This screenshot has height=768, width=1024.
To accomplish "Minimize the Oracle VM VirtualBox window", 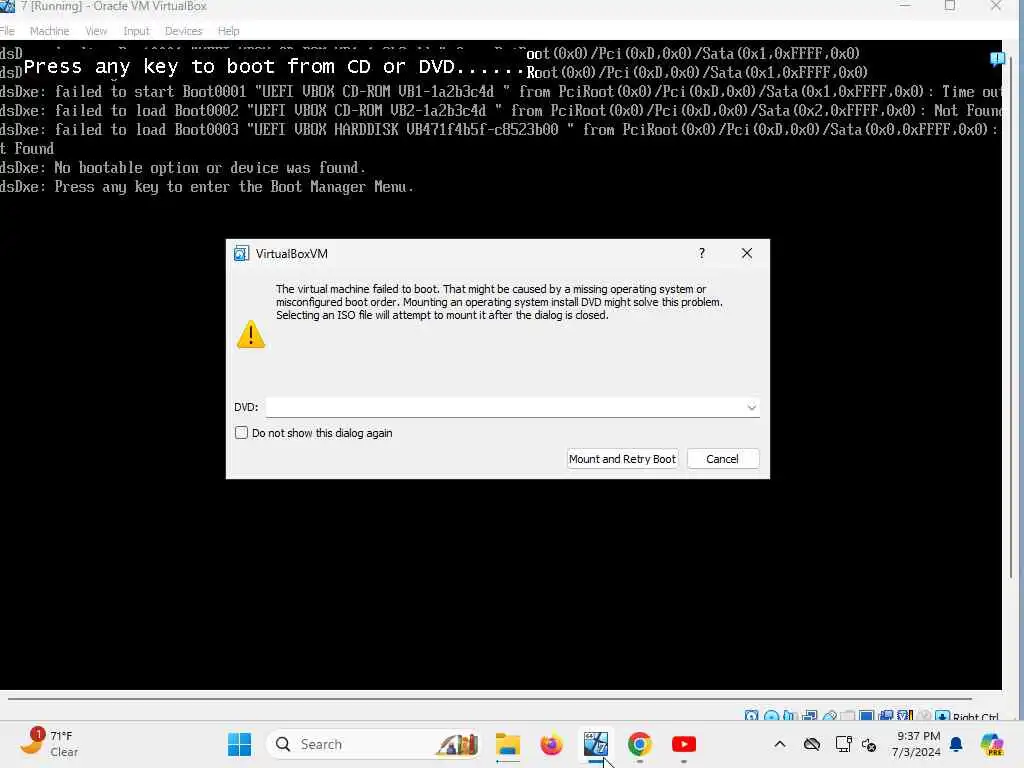I will click(905, 6).
